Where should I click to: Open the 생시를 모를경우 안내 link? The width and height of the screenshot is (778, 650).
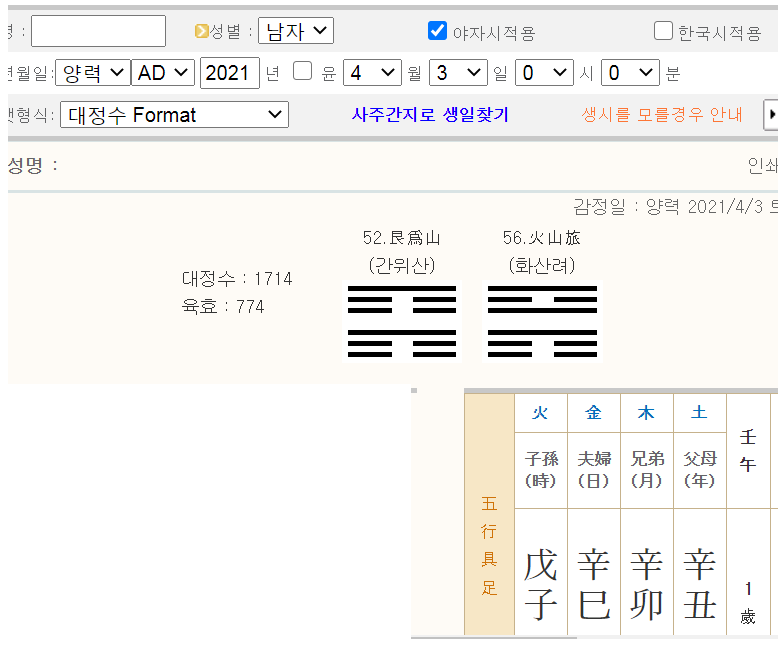662,115
